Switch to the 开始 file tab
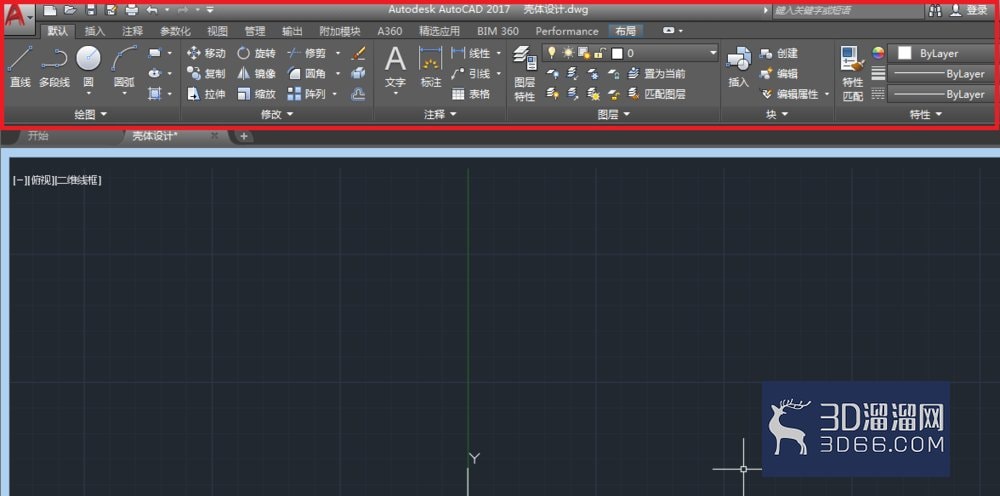The width and height of the screenshot is (1000, 496). (38, 136)
